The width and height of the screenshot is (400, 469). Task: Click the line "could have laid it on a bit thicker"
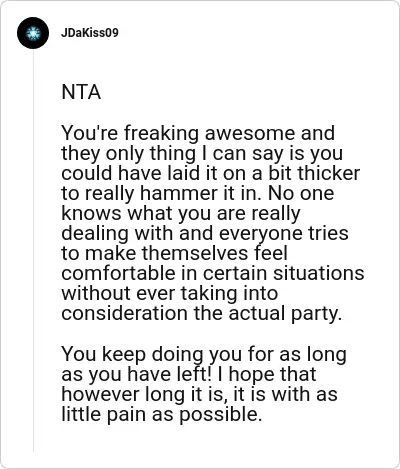(211, 173)
